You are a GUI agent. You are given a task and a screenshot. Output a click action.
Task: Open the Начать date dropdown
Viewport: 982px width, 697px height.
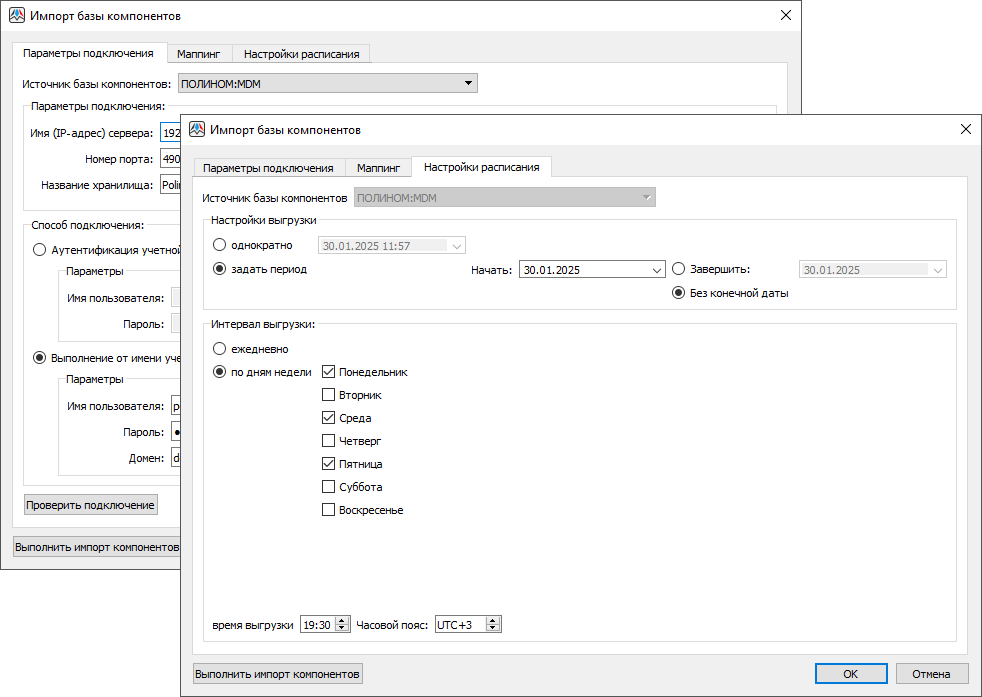(x=656, y=270)
